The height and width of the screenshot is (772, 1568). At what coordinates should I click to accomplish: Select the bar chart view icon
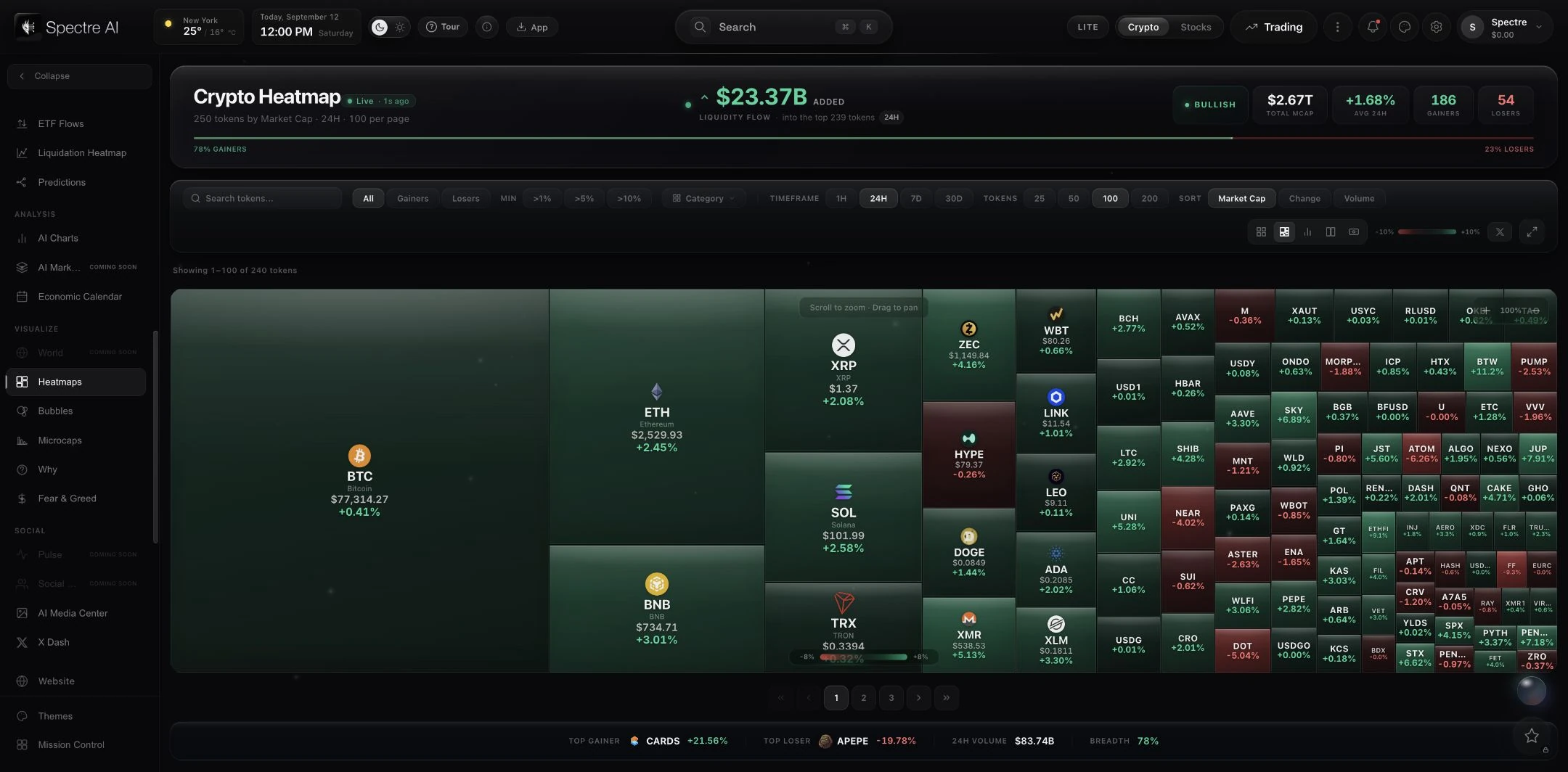tap(1307, 231)
